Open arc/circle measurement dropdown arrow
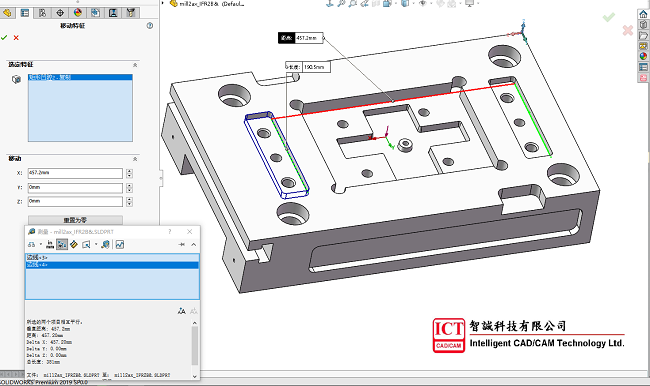Viewport: 650px width, 386px height. coord(41,245)
